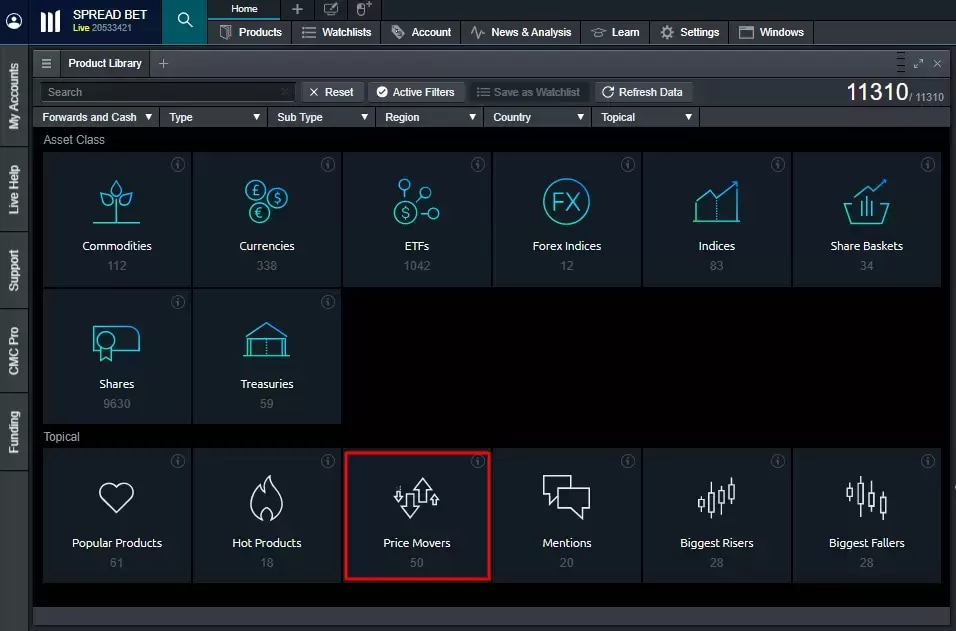Expand the Forwards and Cash dropdown
This screenshot has height=631, width=956.
tap(97, 117)
